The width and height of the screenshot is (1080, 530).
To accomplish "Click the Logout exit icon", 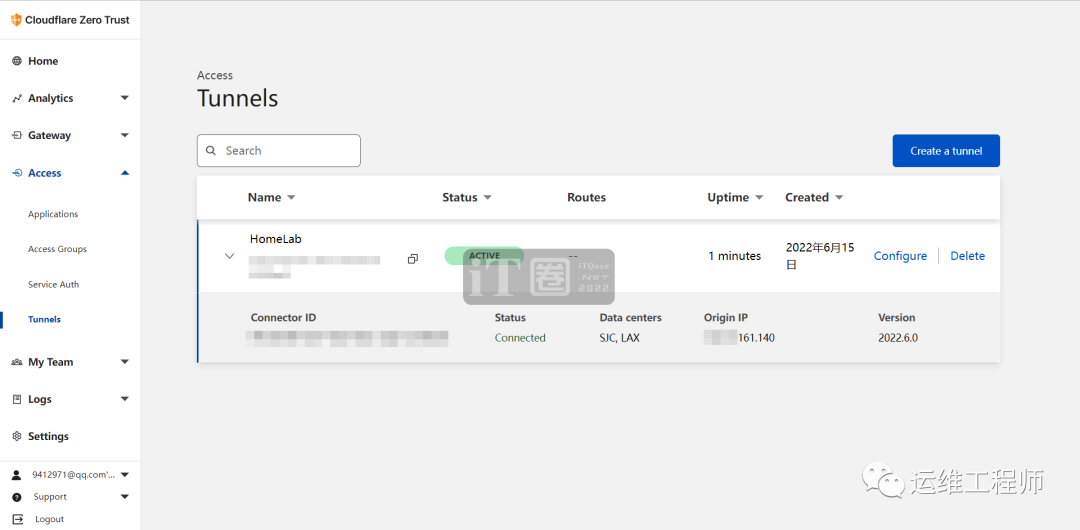I will pos(18,519).
